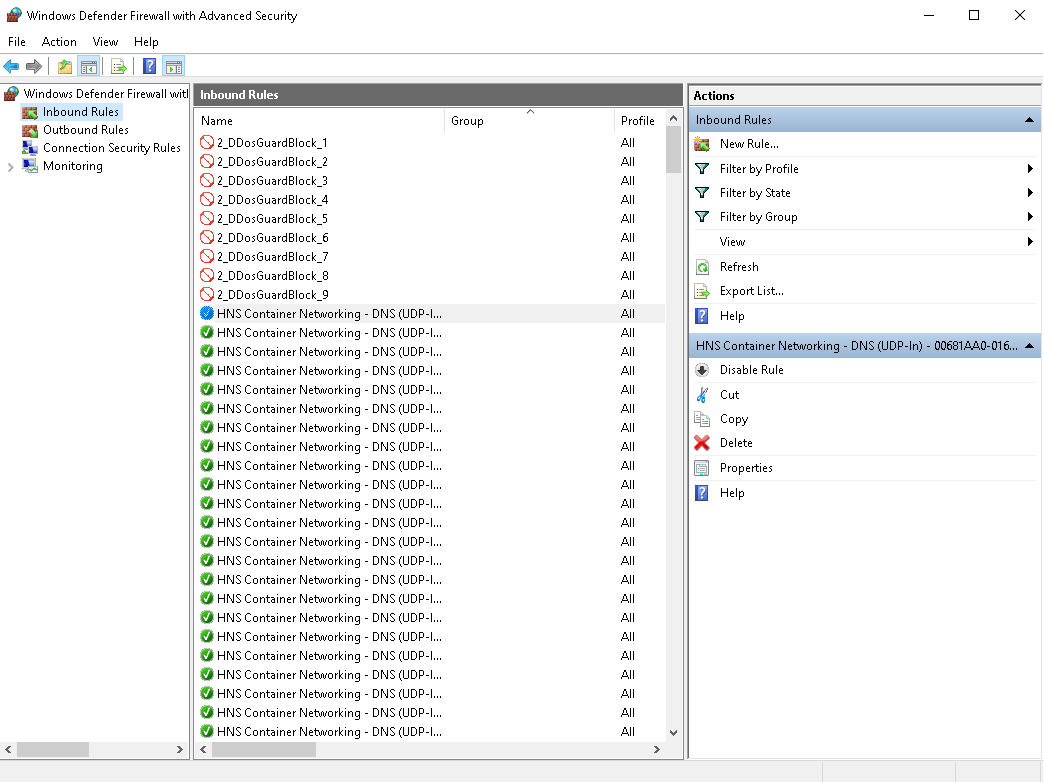Open the Filter by State submenu arrow
The image size is (1044, 782).
1030,193
